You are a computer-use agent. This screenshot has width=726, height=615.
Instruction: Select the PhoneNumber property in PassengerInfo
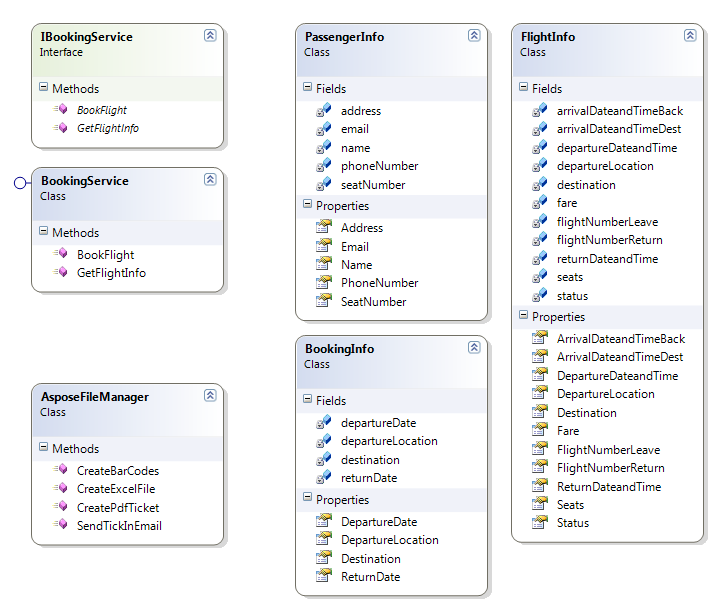coord(379,283)
